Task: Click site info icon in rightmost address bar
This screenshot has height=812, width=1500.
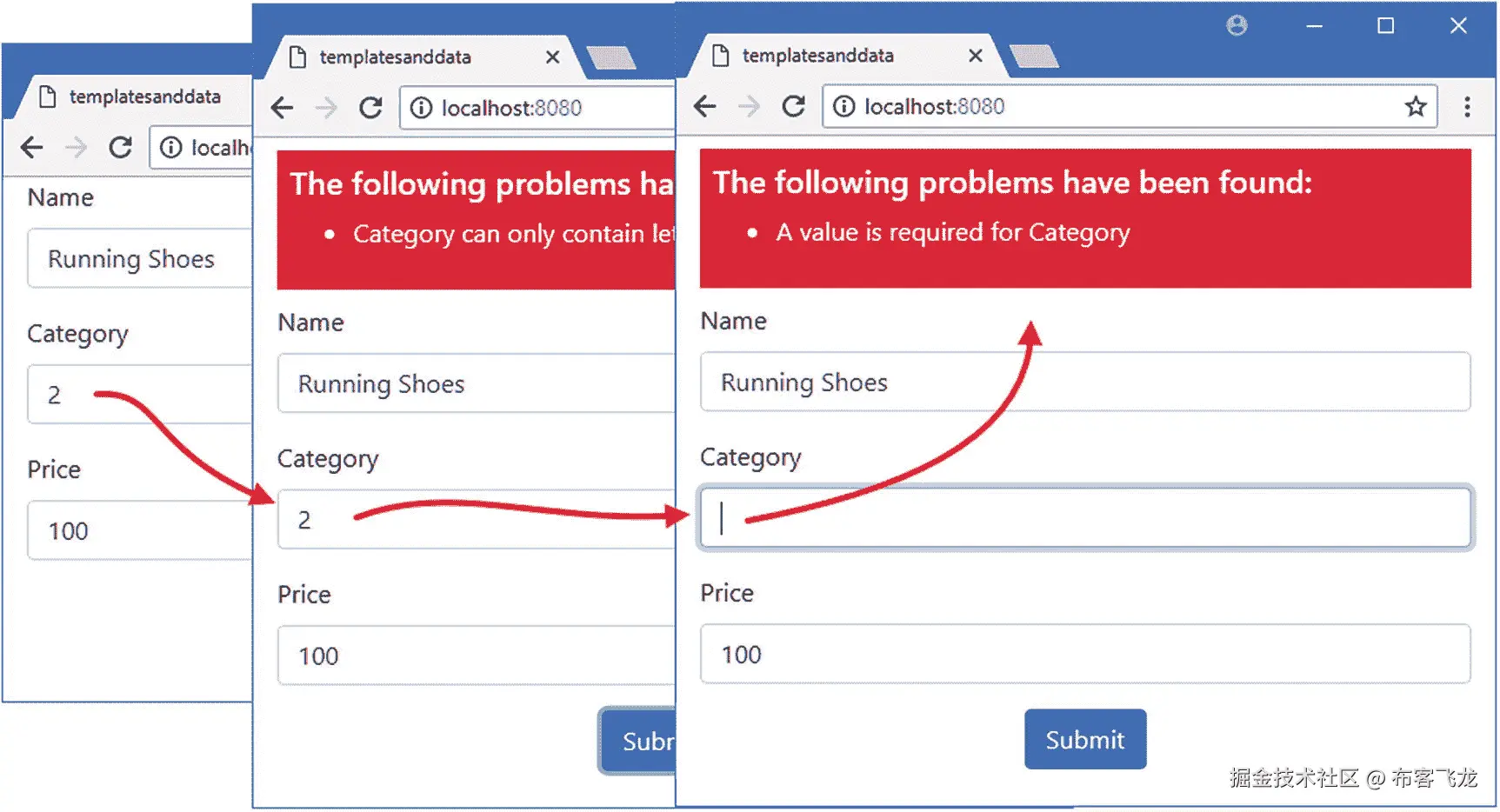Action: tap(843, 107)
